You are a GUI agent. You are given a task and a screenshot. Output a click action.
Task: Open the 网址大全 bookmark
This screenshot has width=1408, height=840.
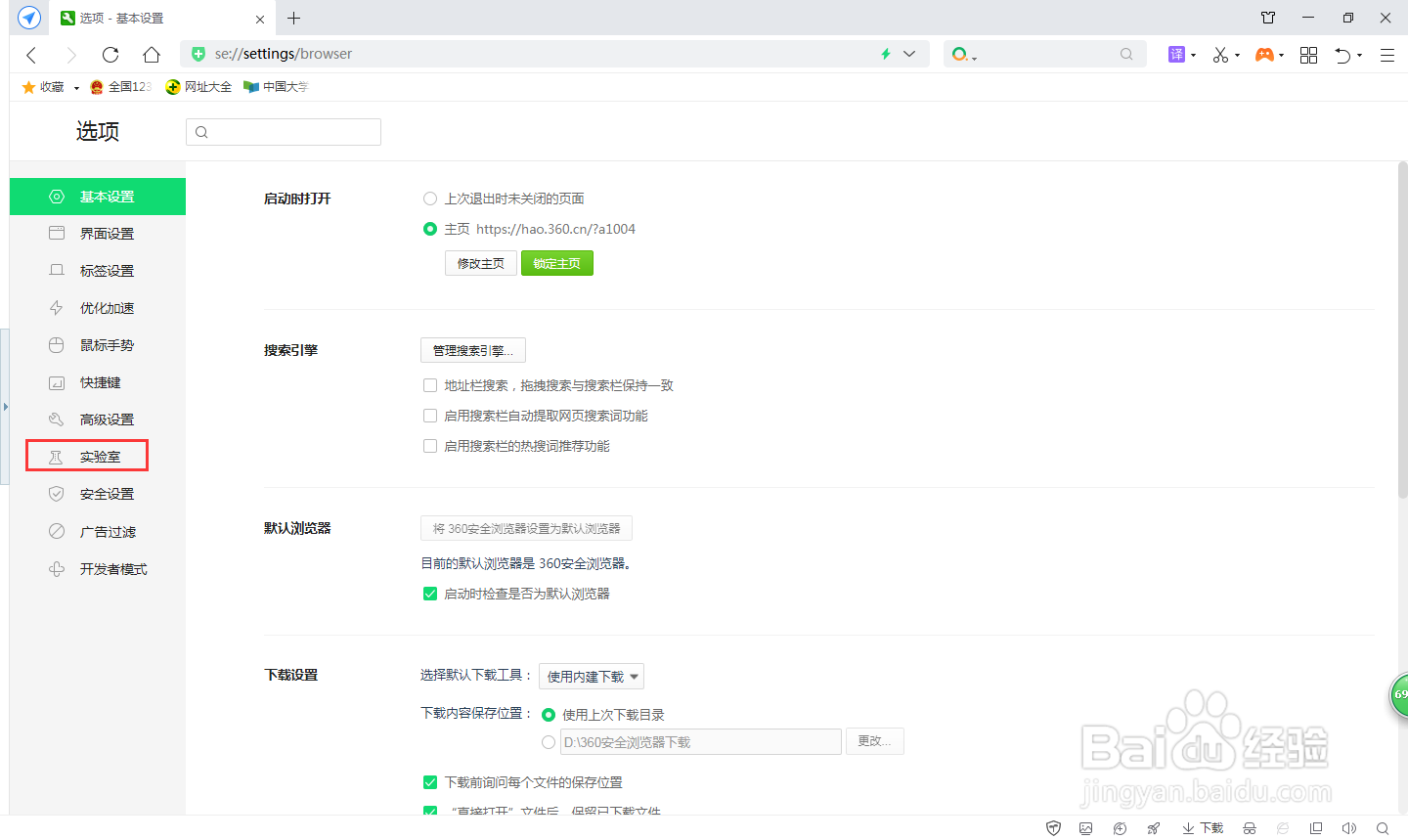[x=199, y=87]
